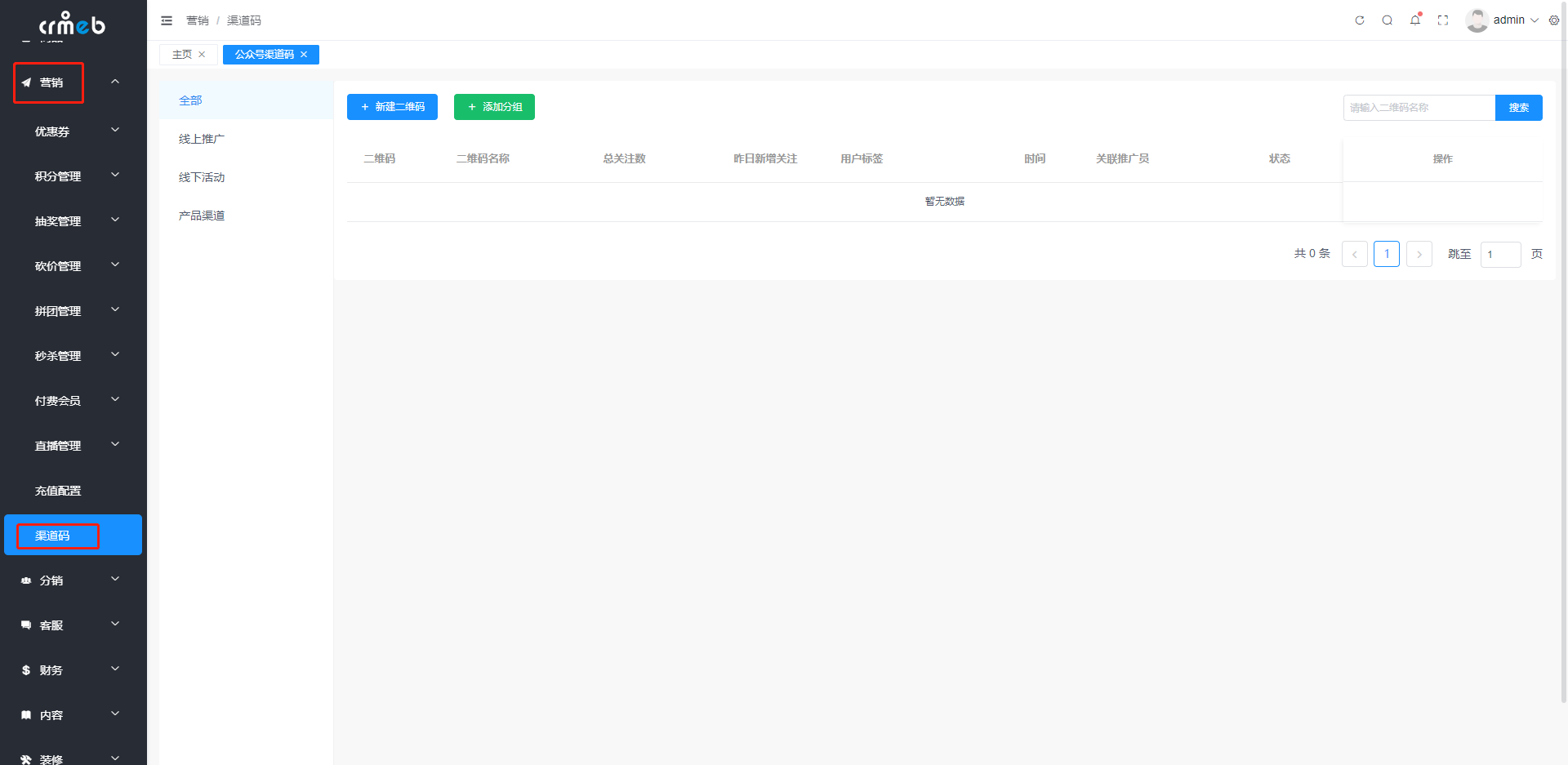
Task: Expand the 分销 menu chevron
Action: point(115,579)
